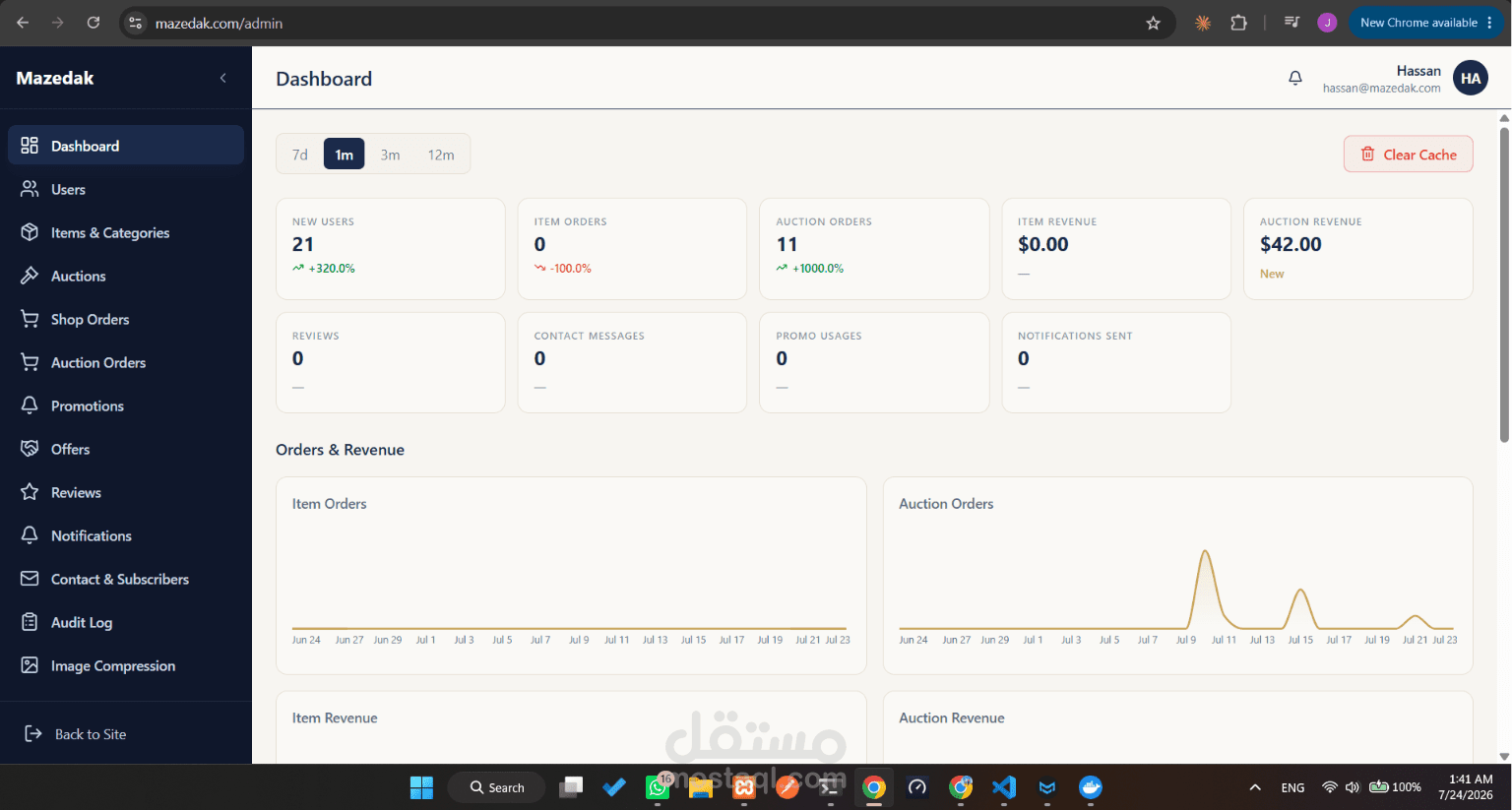Open XAMPP from the taskbar
Image resolution: width=1512 pixels, height=810 pixels.
click(x=744, y=787)
